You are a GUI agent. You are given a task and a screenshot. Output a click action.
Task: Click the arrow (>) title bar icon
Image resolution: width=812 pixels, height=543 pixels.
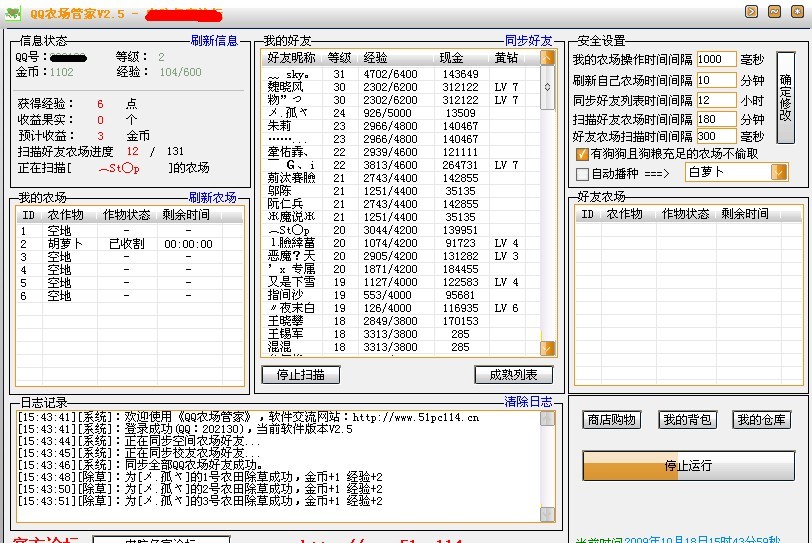[x=751, y=11]
